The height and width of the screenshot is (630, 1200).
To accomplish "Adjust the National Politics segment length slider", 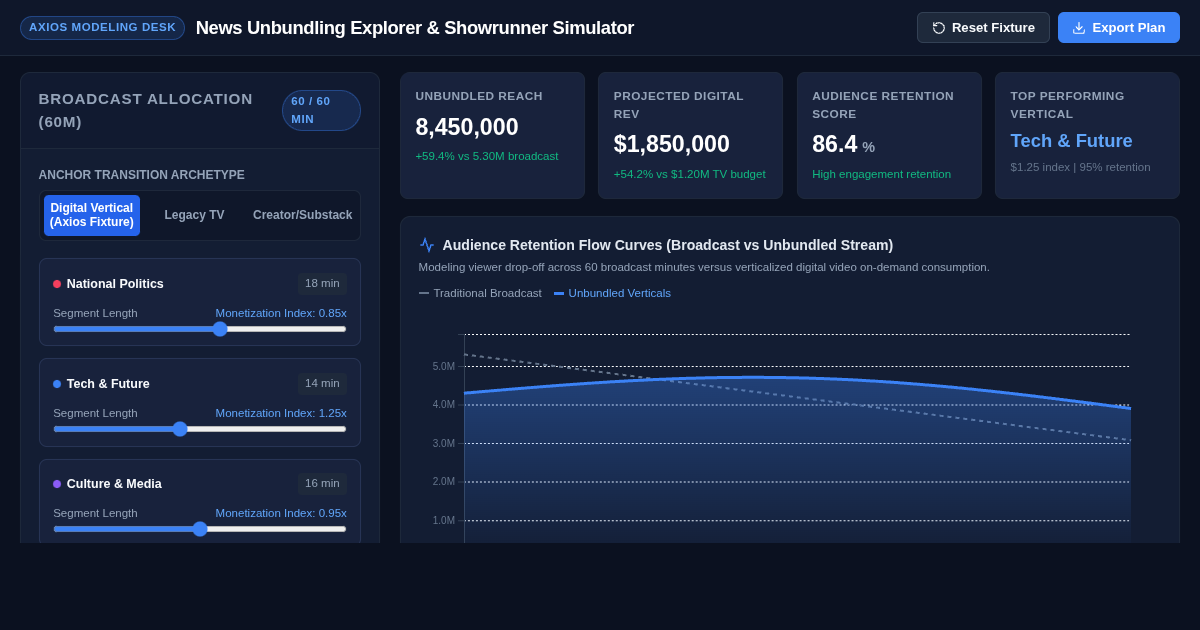I will (200, 329).
